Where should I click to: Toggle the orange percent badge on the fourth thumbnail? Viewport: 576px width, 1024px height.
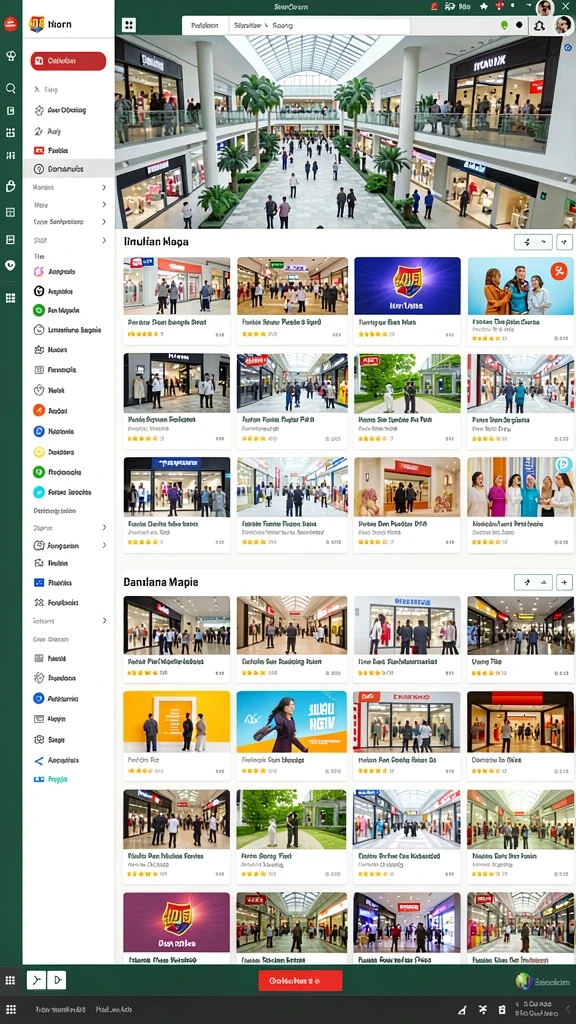(x=558, y=270)
